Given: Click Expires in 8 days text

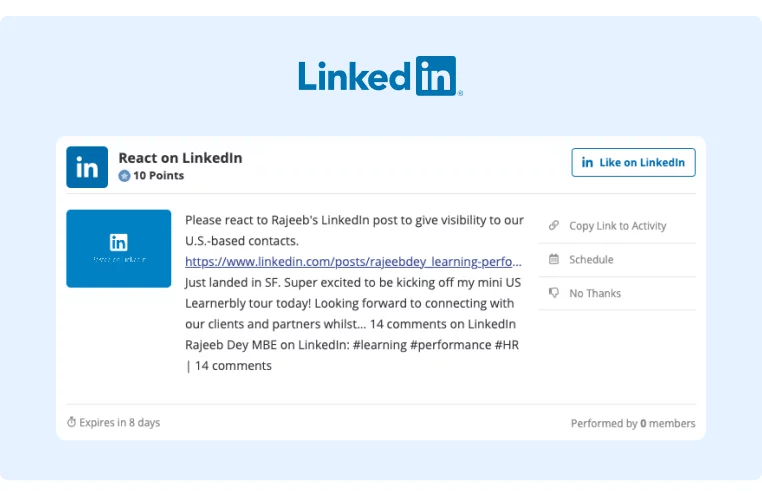Looking at the screenshot, I should (120, 423).
